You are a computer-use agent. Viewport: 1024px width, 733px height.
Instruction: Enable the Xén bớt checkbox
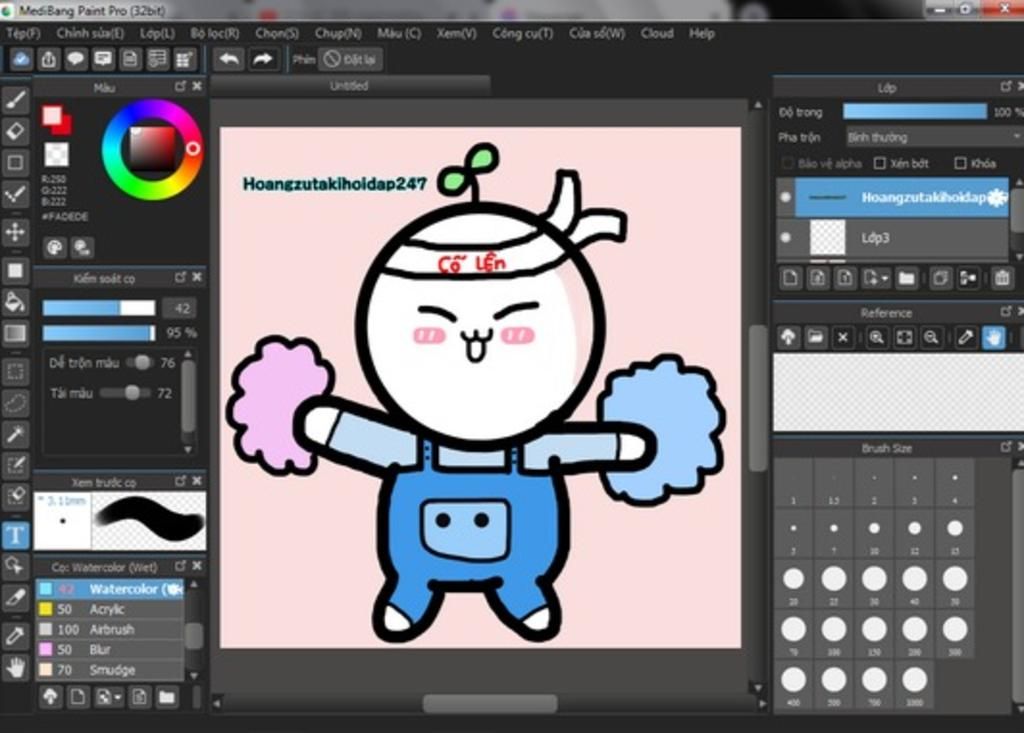[880, 163]
